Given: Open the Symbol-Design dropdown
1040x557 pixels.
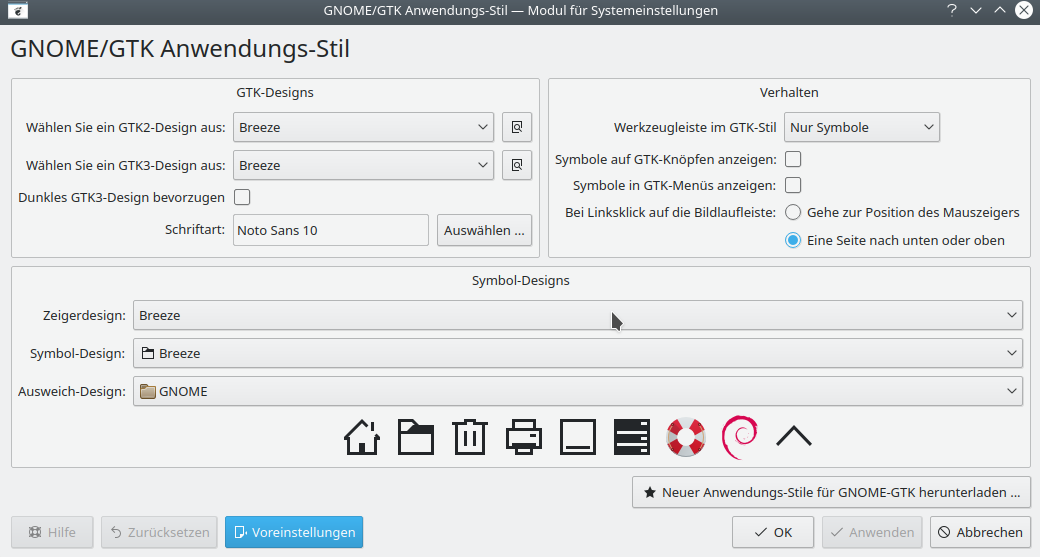Looking at the screenshot, I should 578,353.
